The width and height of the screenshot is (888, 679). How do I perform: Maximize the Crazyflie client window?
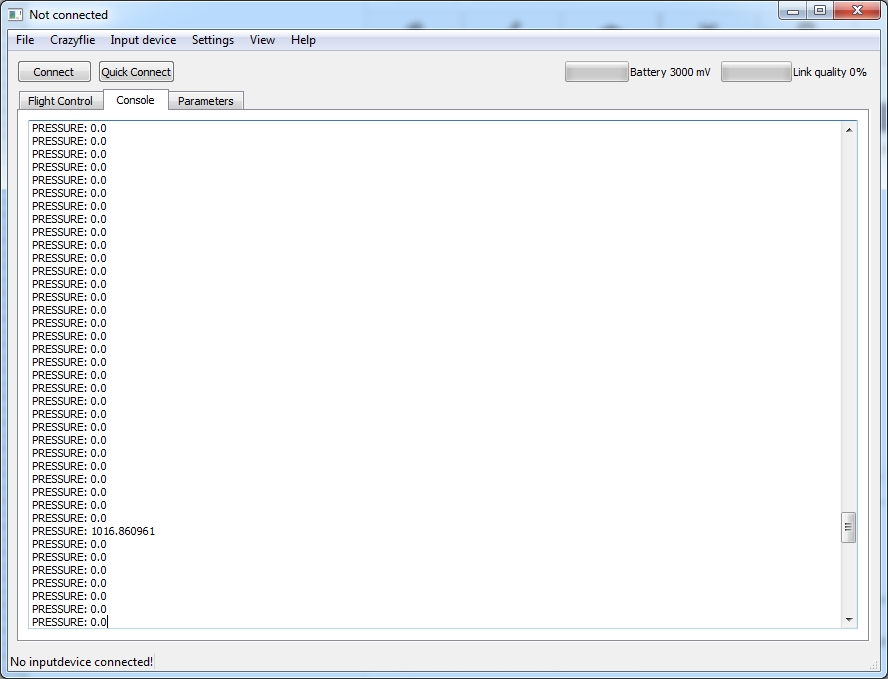point(820,11)
